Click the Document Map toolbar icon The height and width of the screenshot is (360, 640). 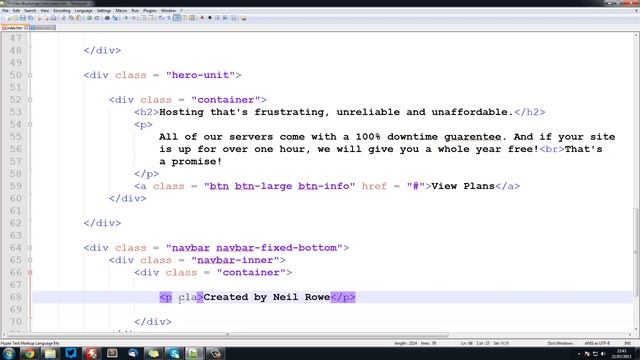point(191,18)
